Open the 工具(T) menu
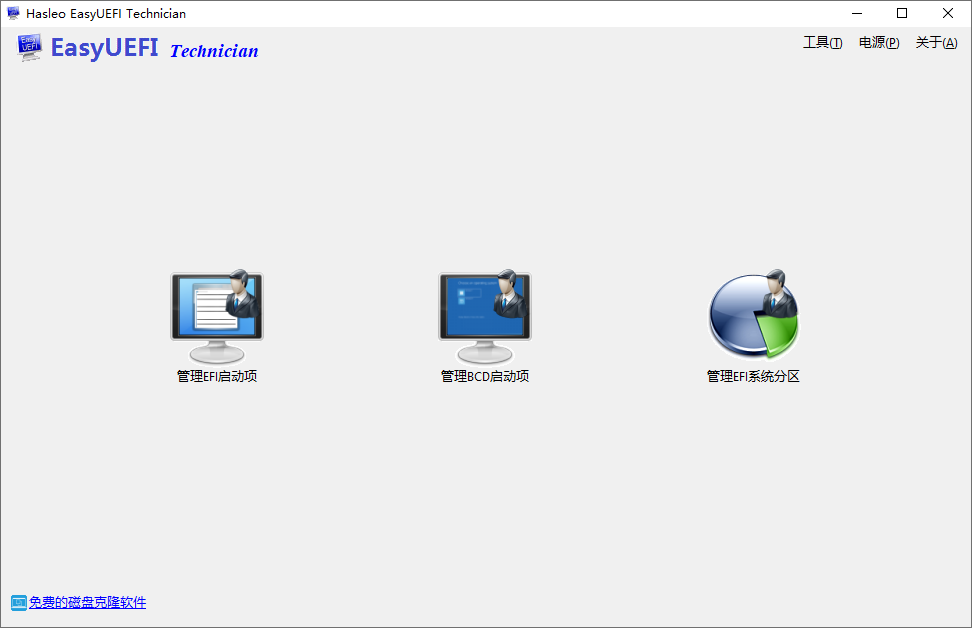The height and width of the screenshot is (628, 972). 822,43
